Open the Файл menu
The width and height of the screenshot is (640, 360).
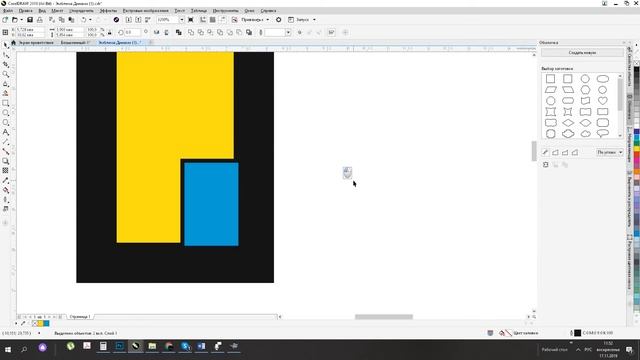(8, 11)
